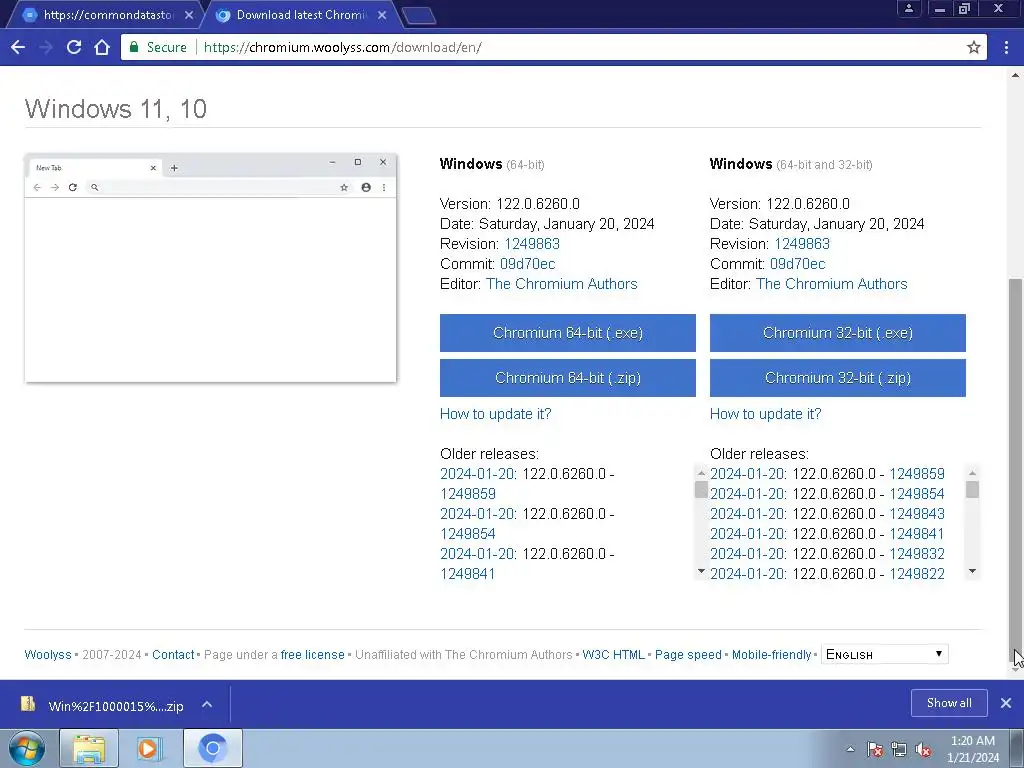Open a new browser tab
The width and height of the screenshot is (1024, 768).
(x=419, y=16)
